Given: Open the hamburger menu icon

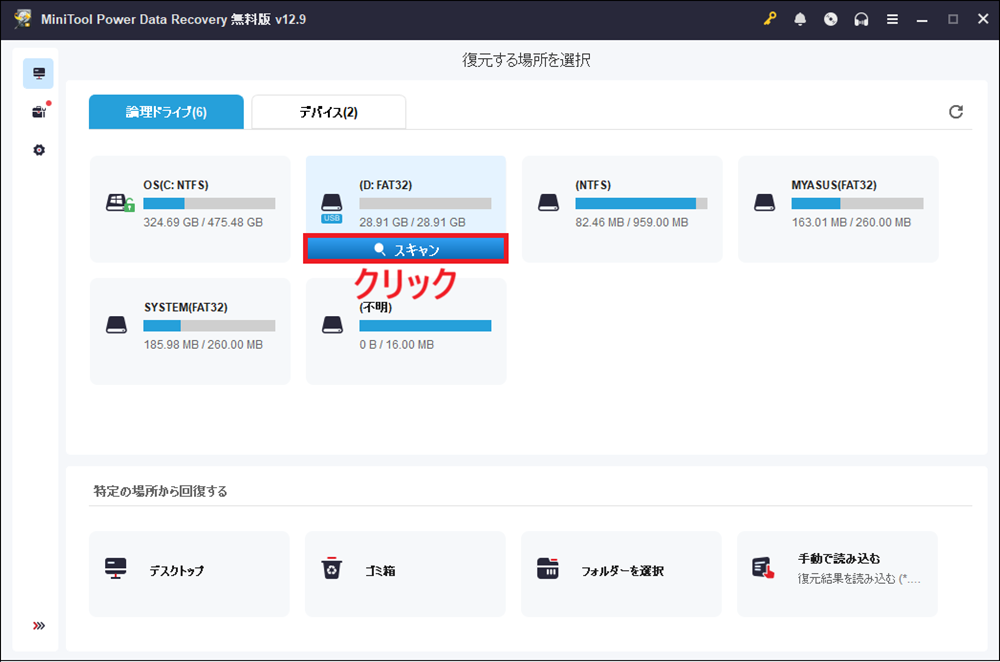Looking at the screenshot, I should (x=892, y=19).
